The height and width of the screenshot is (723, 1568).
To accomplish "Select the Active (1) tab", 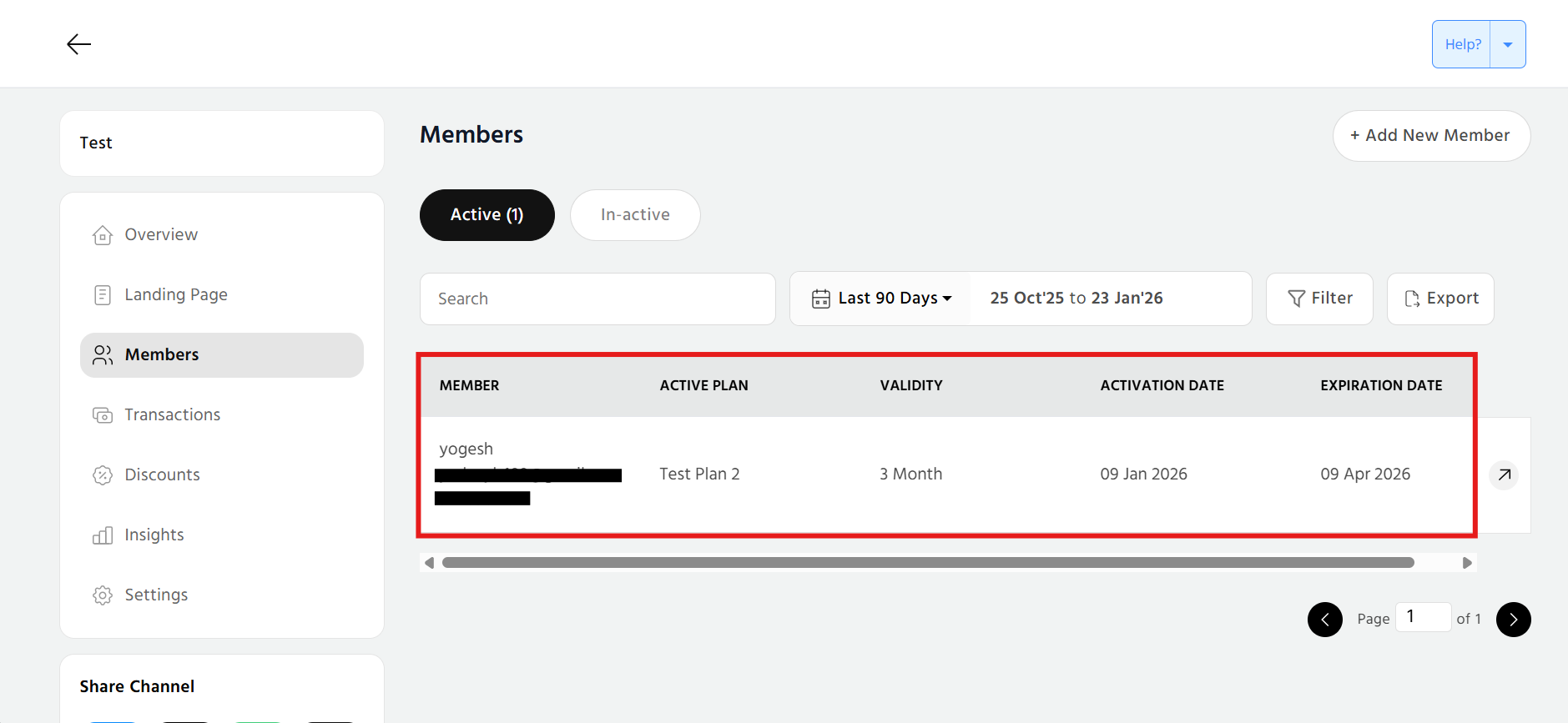I will pyautogui.click(x=487, y=215).
